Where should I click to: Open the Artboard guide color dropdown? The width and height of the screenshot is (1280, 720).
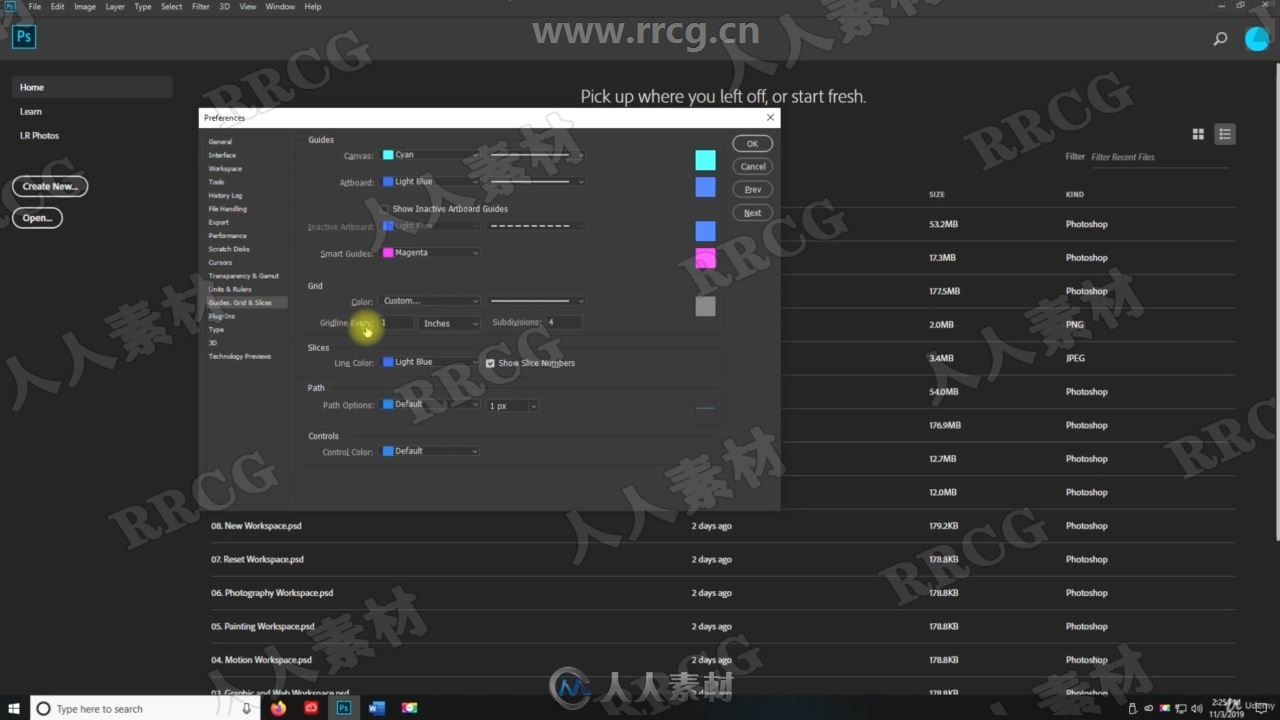430,182
